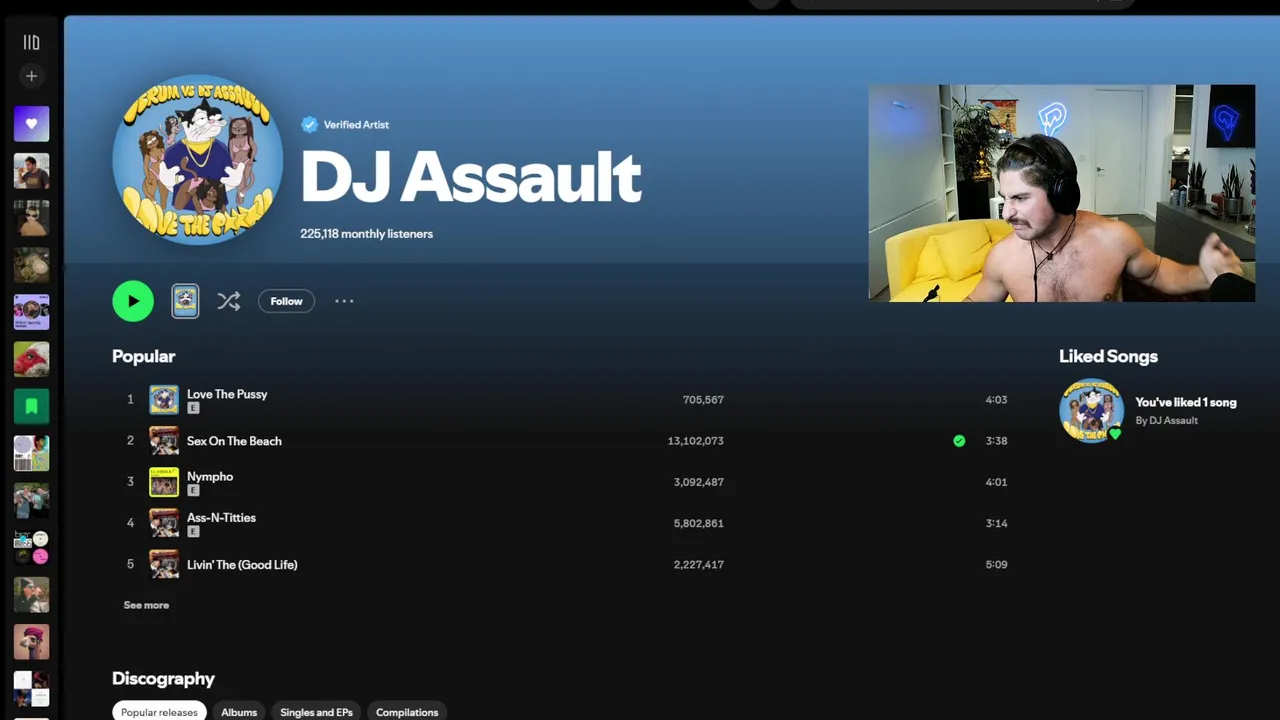
Task: Click the Liked Songs section heading
Action: [x=1108, y=356]
